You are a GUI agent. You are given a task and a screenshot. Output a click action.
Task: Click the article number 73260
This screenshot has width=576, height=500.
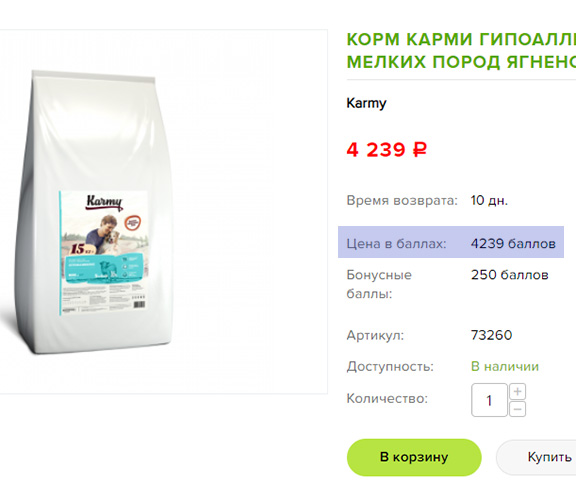click(x=492, y=335)
